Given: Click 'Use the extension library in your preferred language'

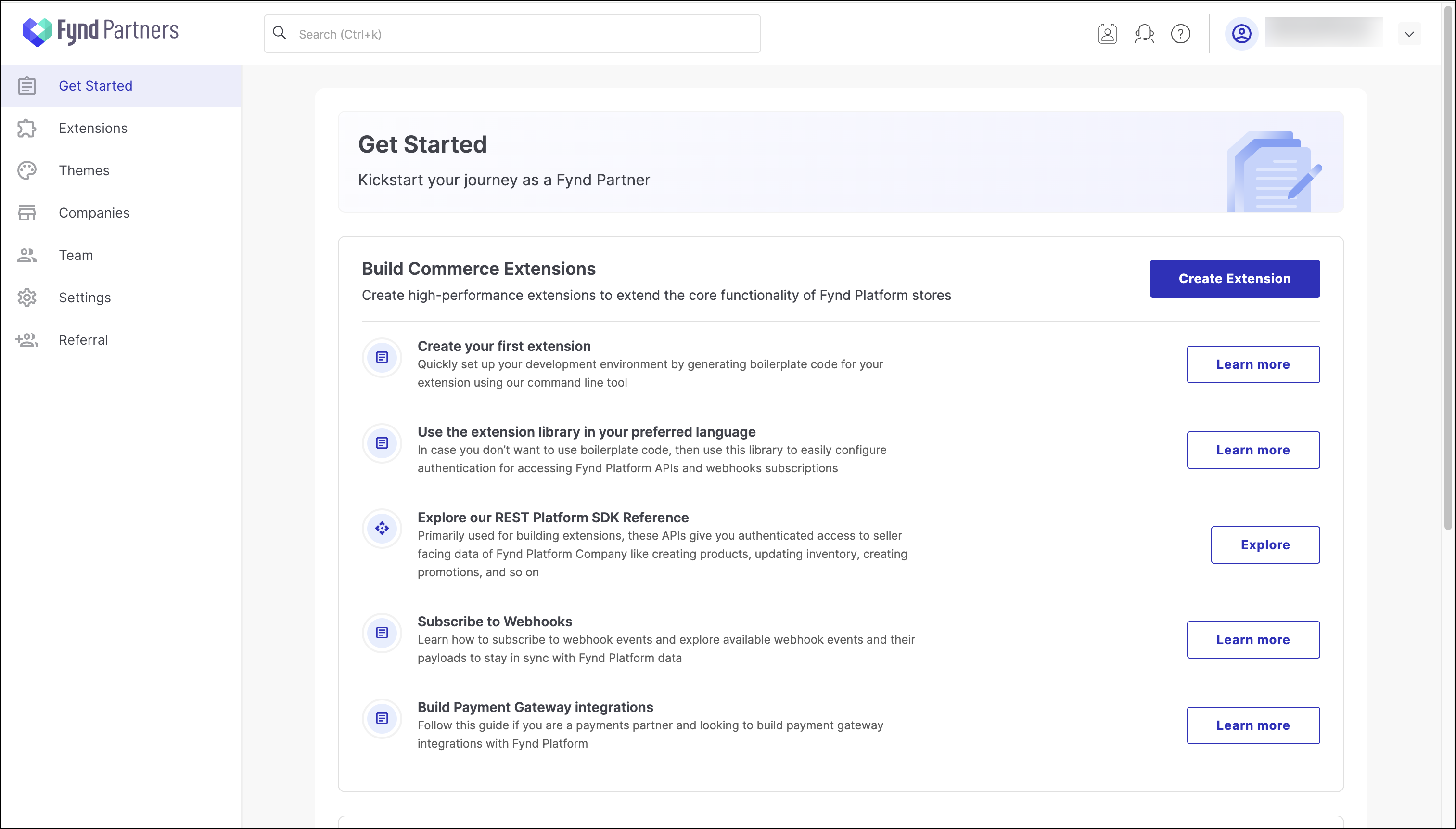Looking at the screenshot, I should 587,431.
